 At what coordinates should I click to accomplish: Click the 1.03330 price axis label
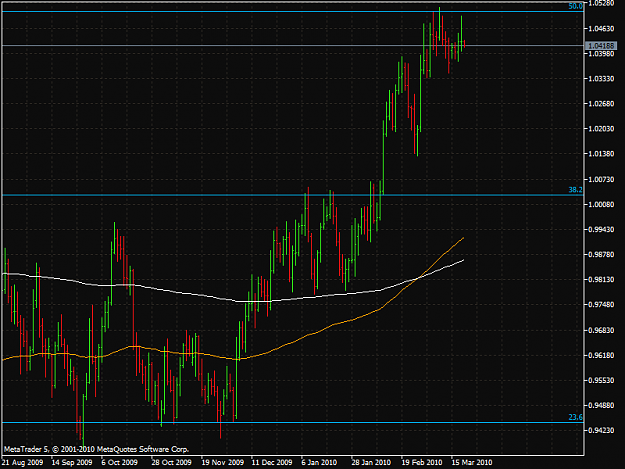601,79
